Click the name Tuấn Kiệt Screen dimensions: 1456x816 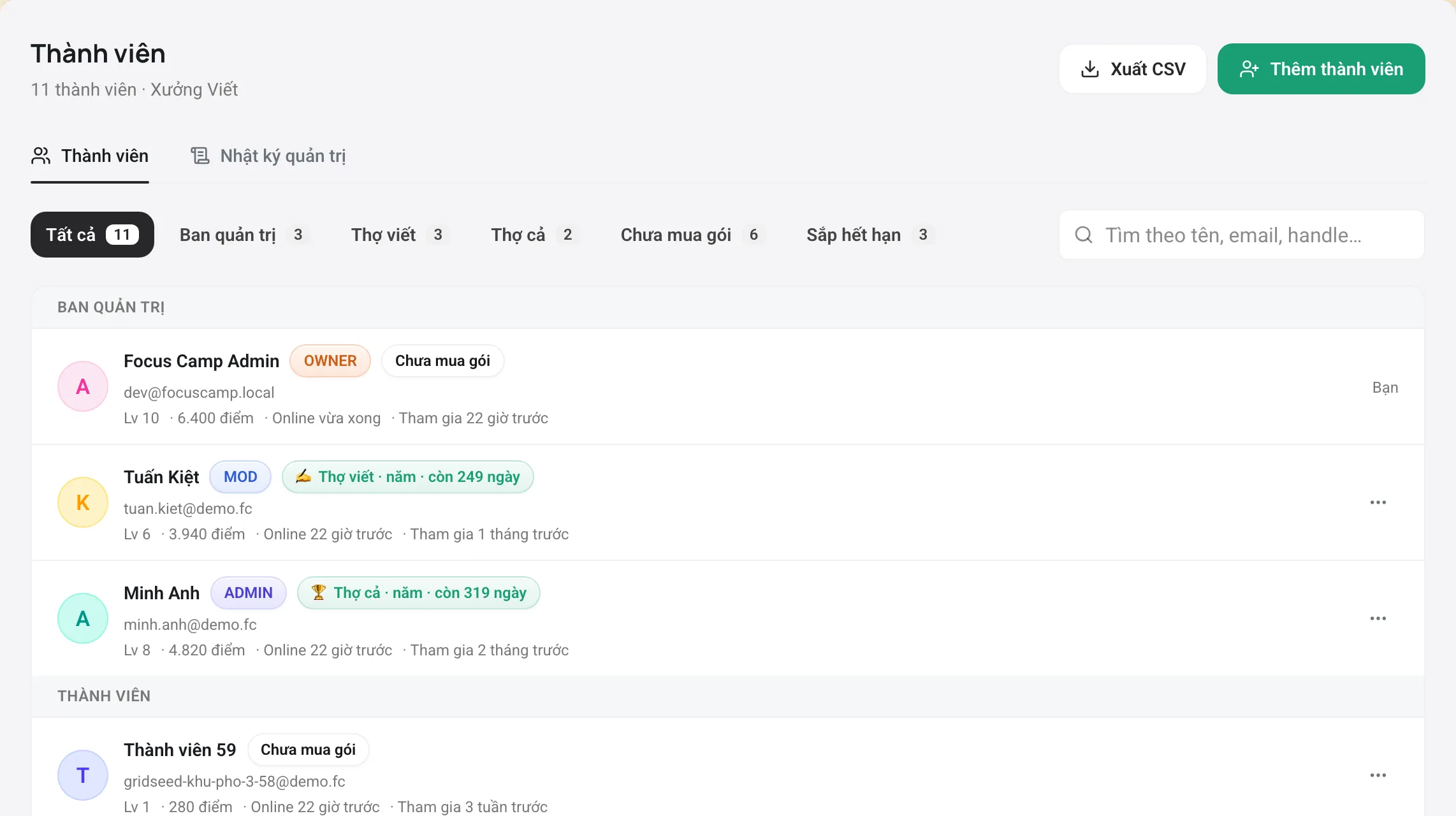(x=161, y=477)
